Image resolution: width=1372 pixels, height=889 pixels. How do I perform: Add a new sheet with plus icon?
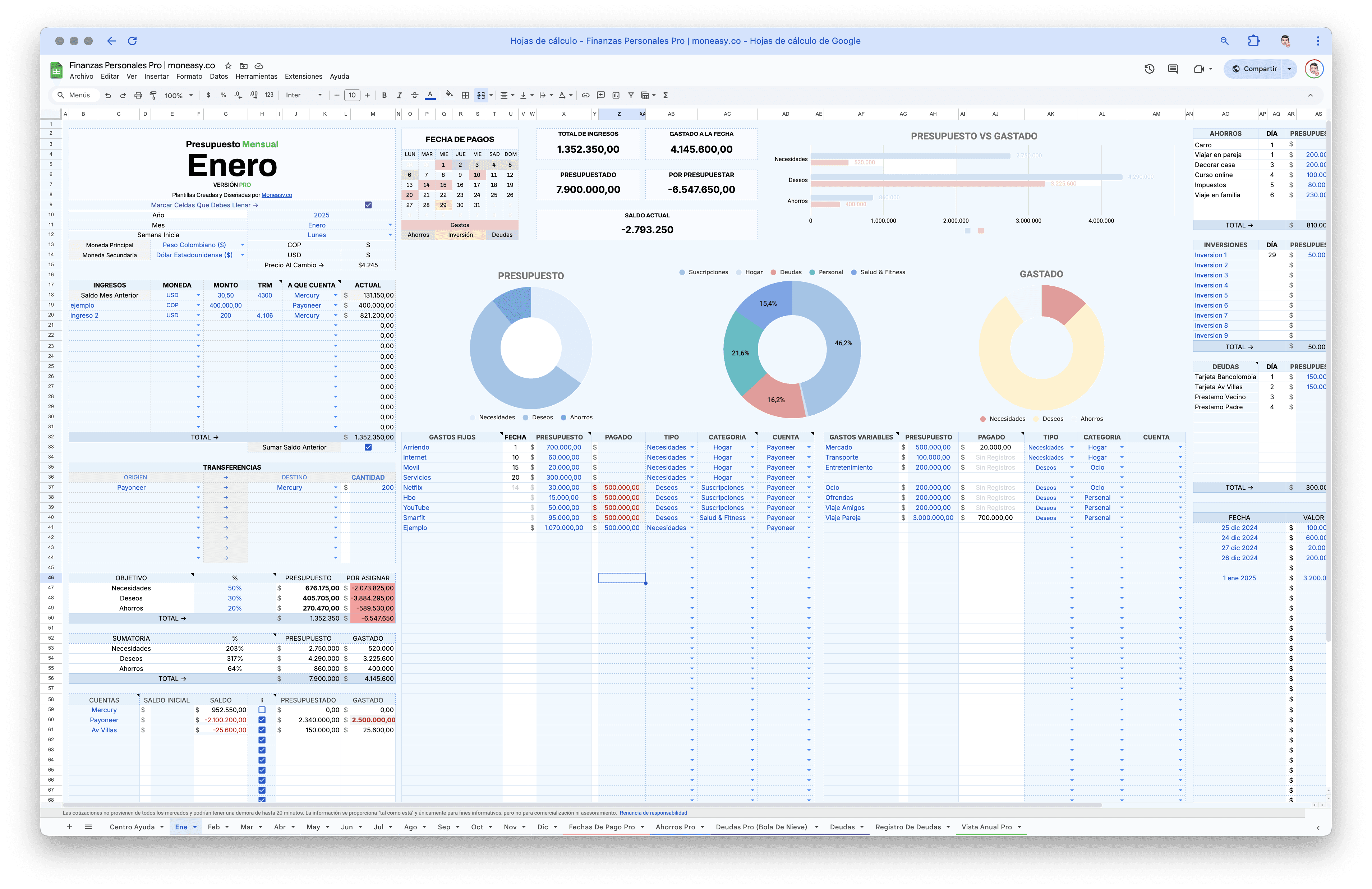(69, 827)
